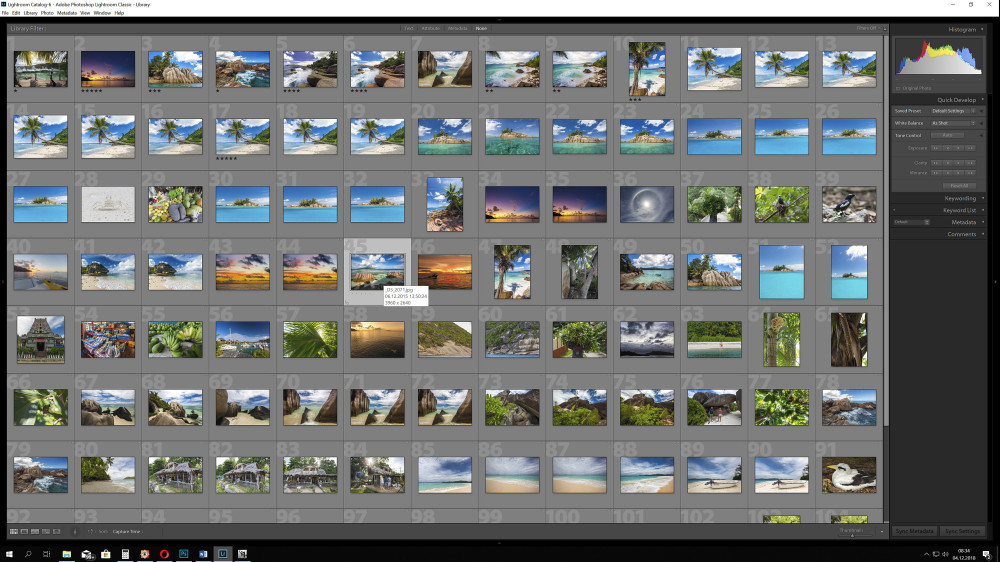The height and width of the screenshot is (562, 1000).
Task: Switch to Survey view icon
Action: coord(46,531)
